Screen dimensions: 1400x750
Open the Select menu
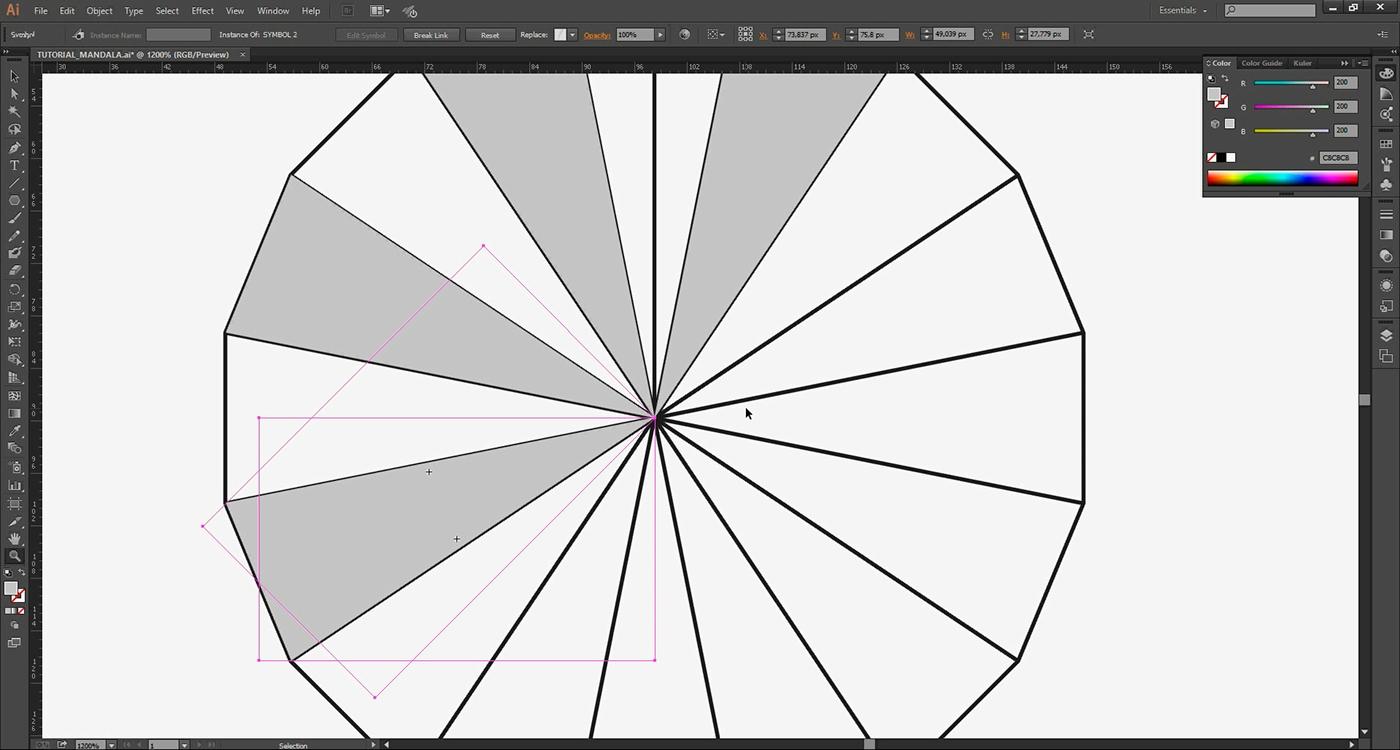(167, 11)
